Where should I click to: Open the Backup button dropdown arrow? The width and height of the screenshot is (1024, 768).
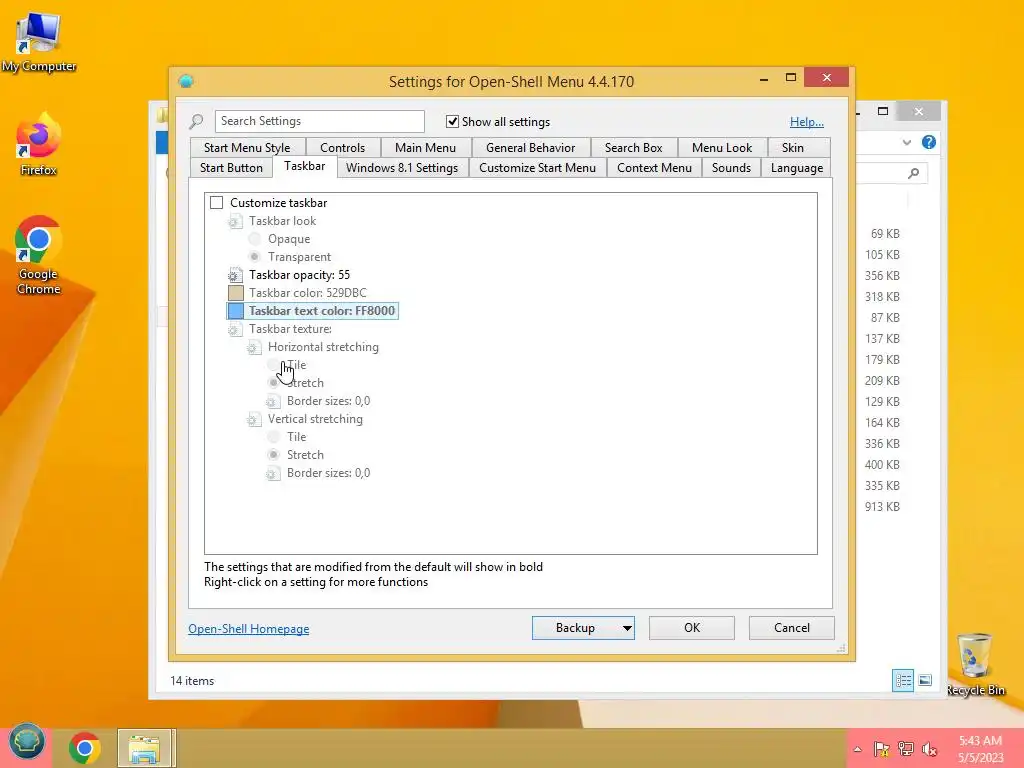click(627, 628)
